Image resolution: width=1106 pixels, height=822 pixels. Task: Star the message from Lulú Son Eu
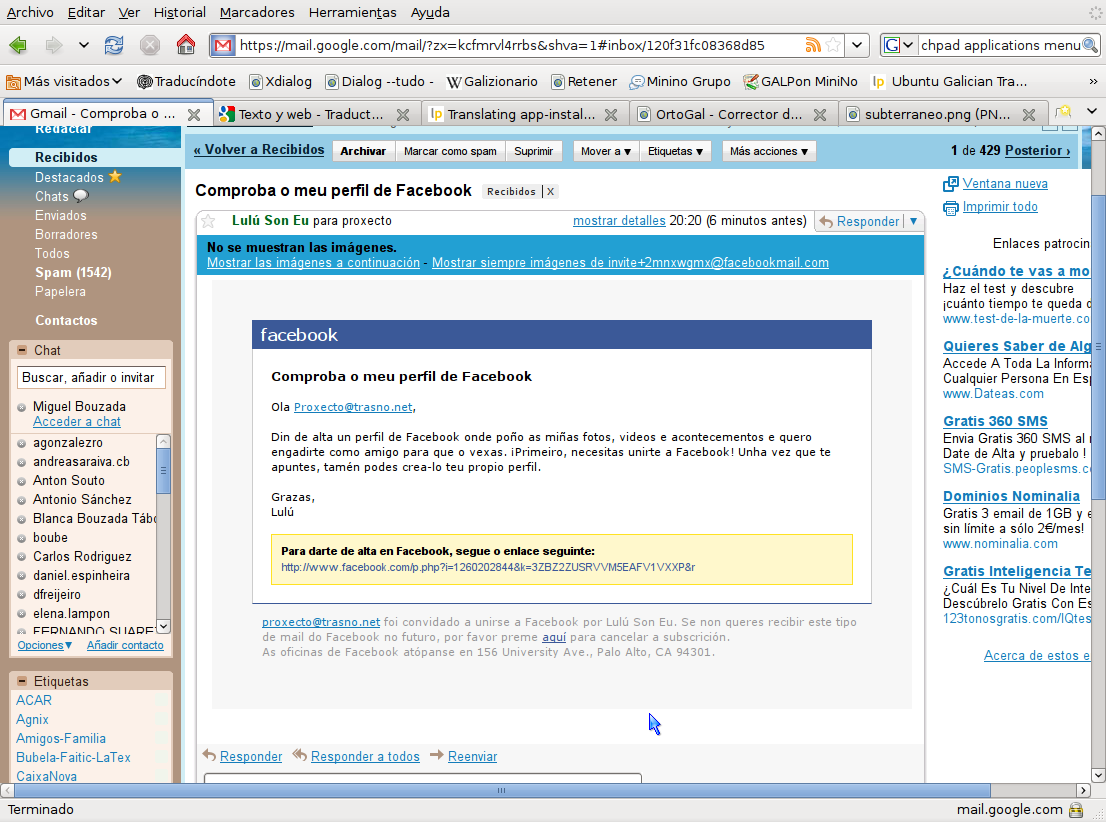(x=208, y=221)
